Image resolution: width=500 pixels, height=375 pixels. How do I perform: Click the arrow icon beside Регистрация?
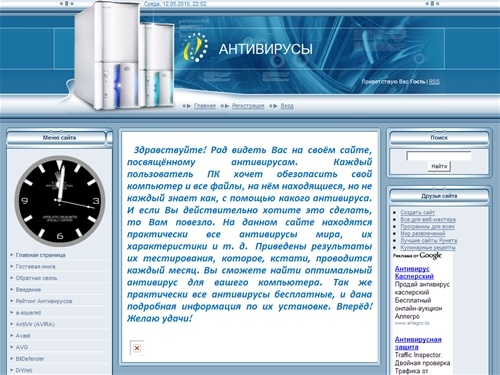click(225, 106)
